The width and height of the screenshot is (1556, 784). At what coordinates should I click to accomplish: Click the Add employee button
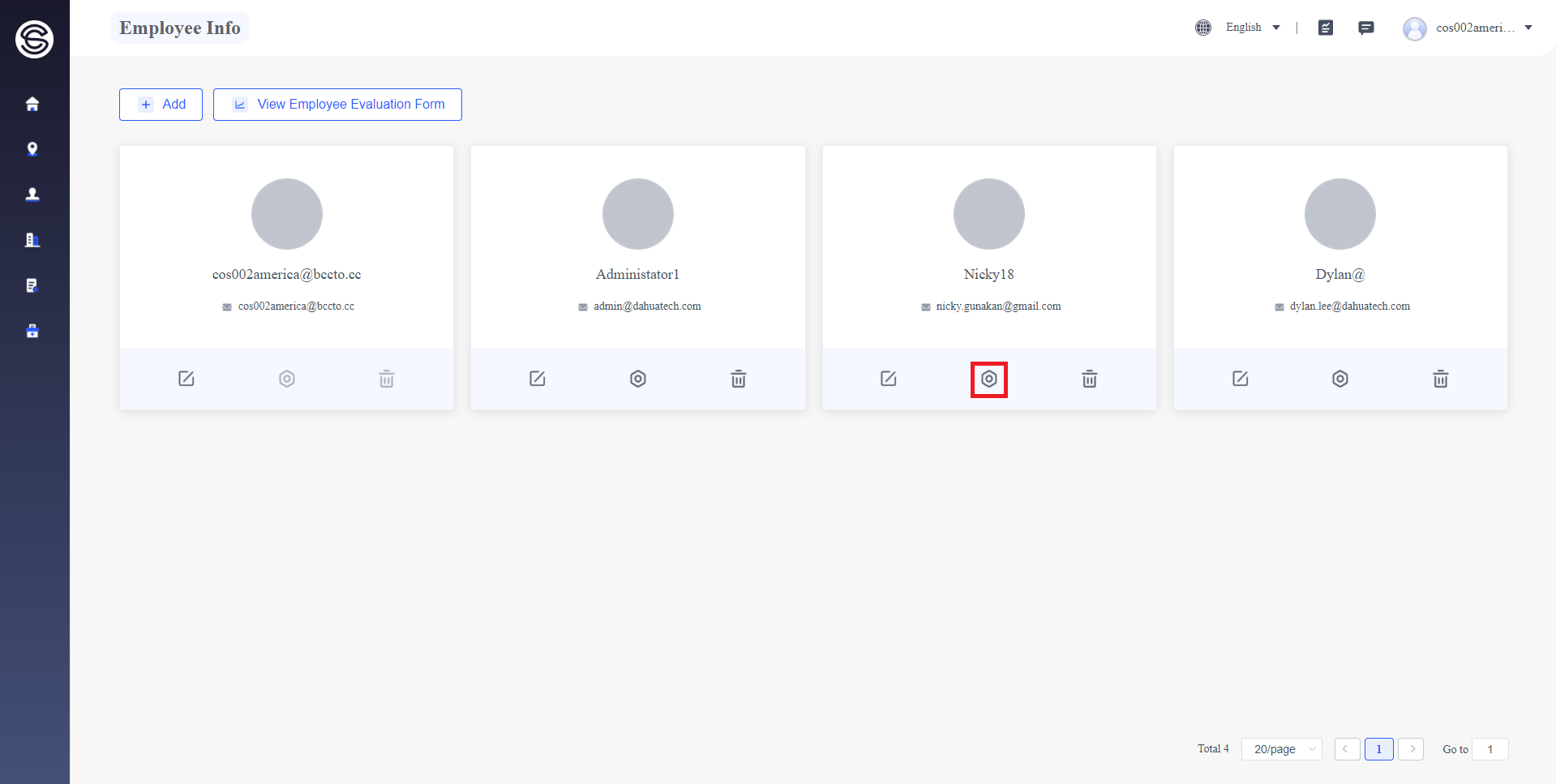(161, 105)
